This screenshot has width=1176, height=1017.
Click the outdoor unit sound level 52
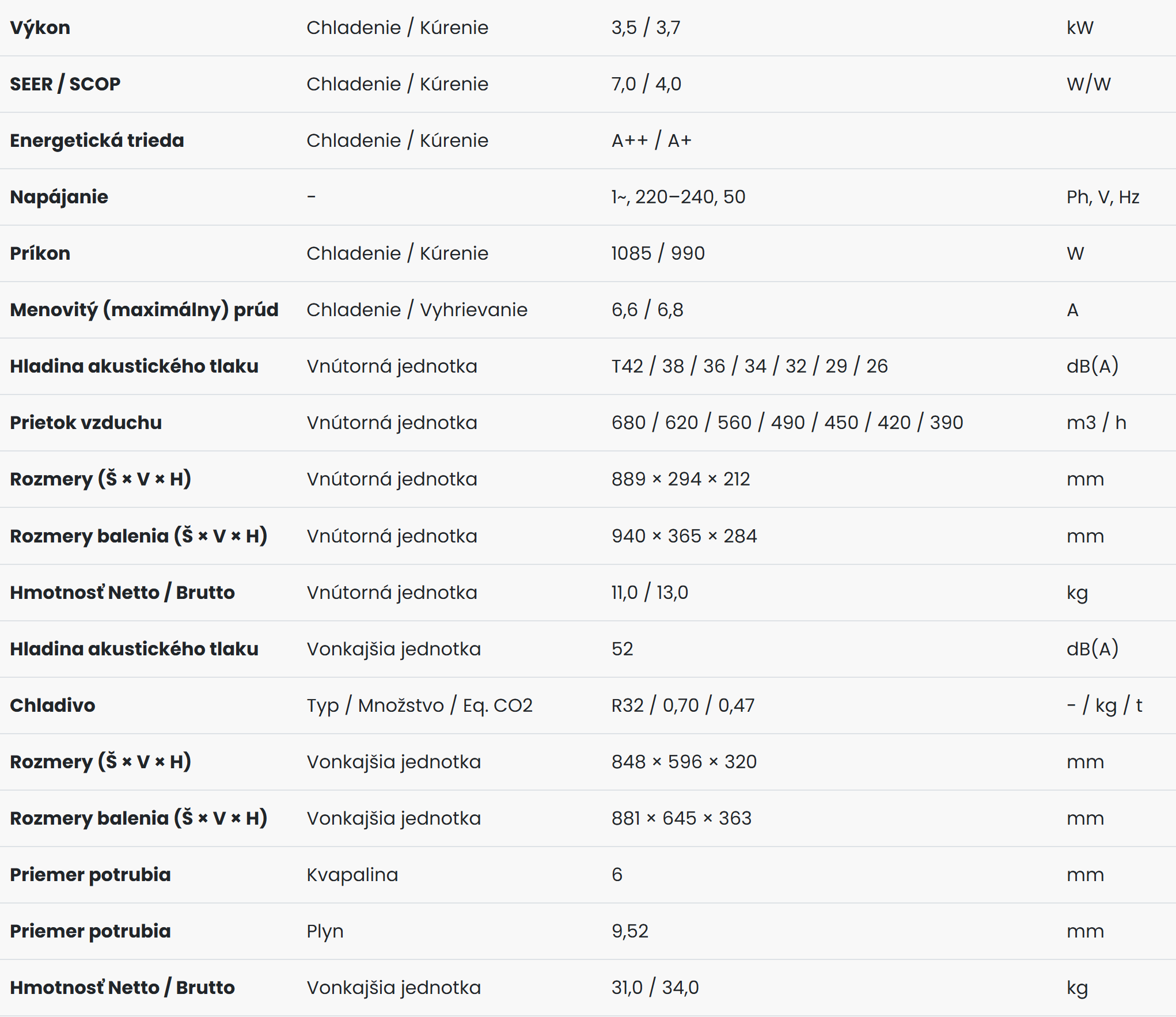pyautogui.click(x=623, y=649)
